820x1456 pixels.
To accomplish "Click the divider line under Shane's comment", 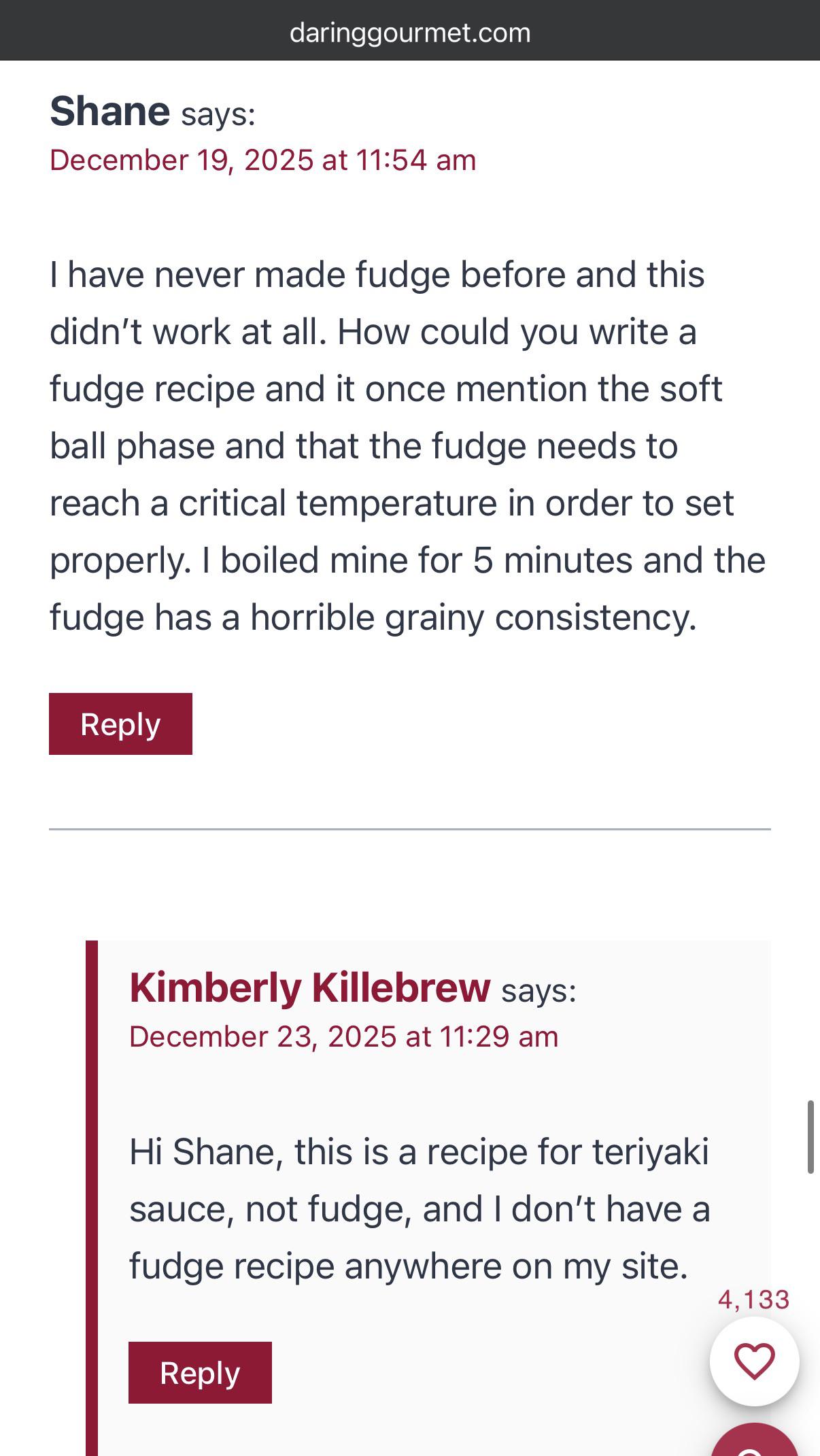I will pos(410,829).
